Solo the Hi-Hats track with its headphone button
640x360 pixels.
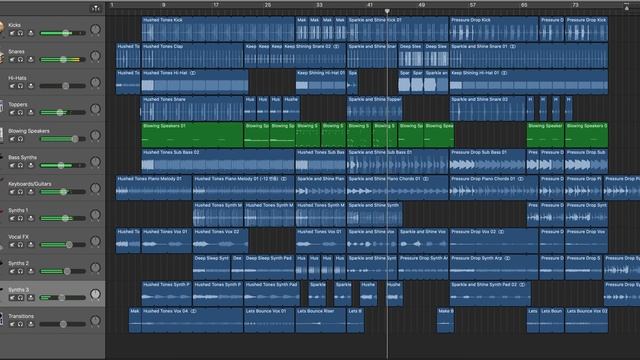pos(20,86)
